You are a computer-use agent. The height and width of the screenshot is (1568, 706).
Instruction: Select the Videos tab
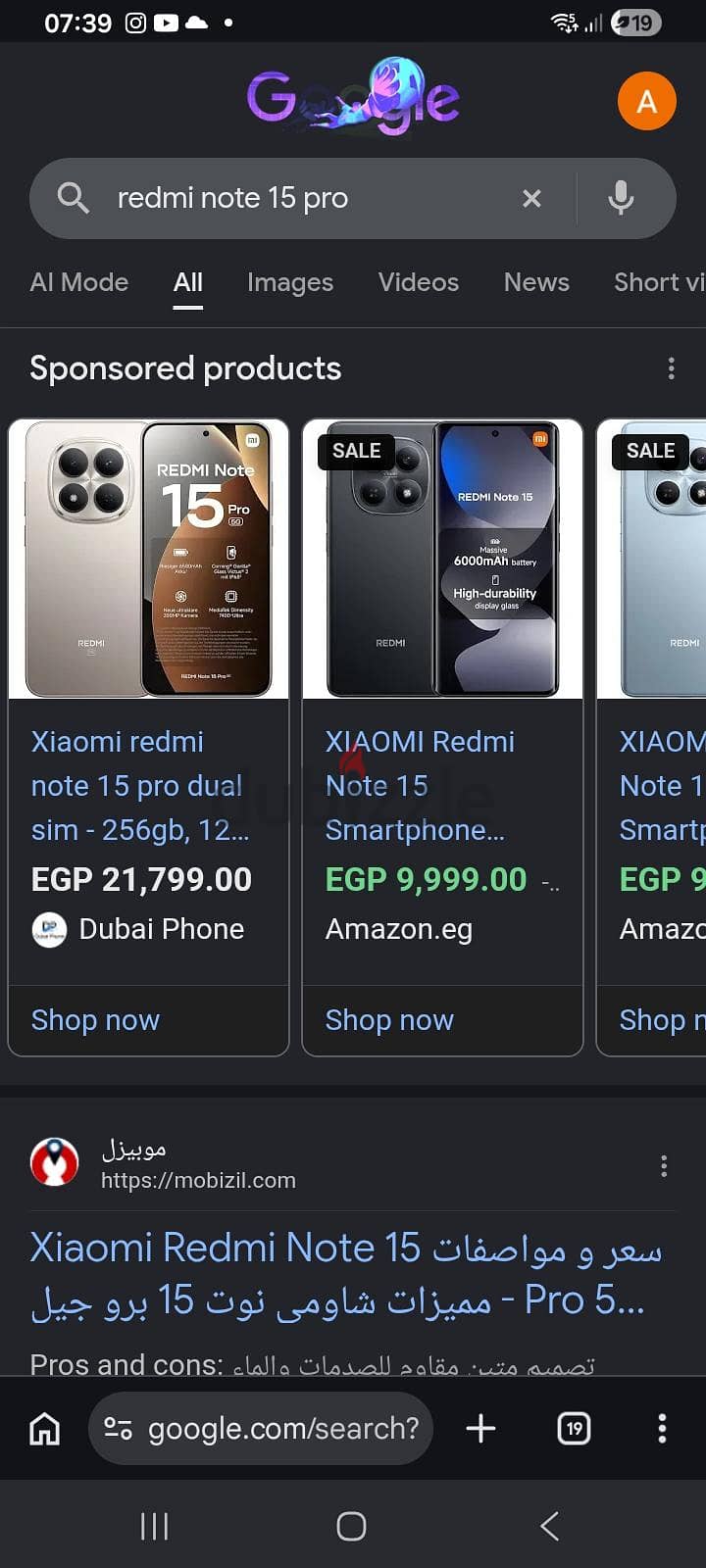[x=419, y=282]
